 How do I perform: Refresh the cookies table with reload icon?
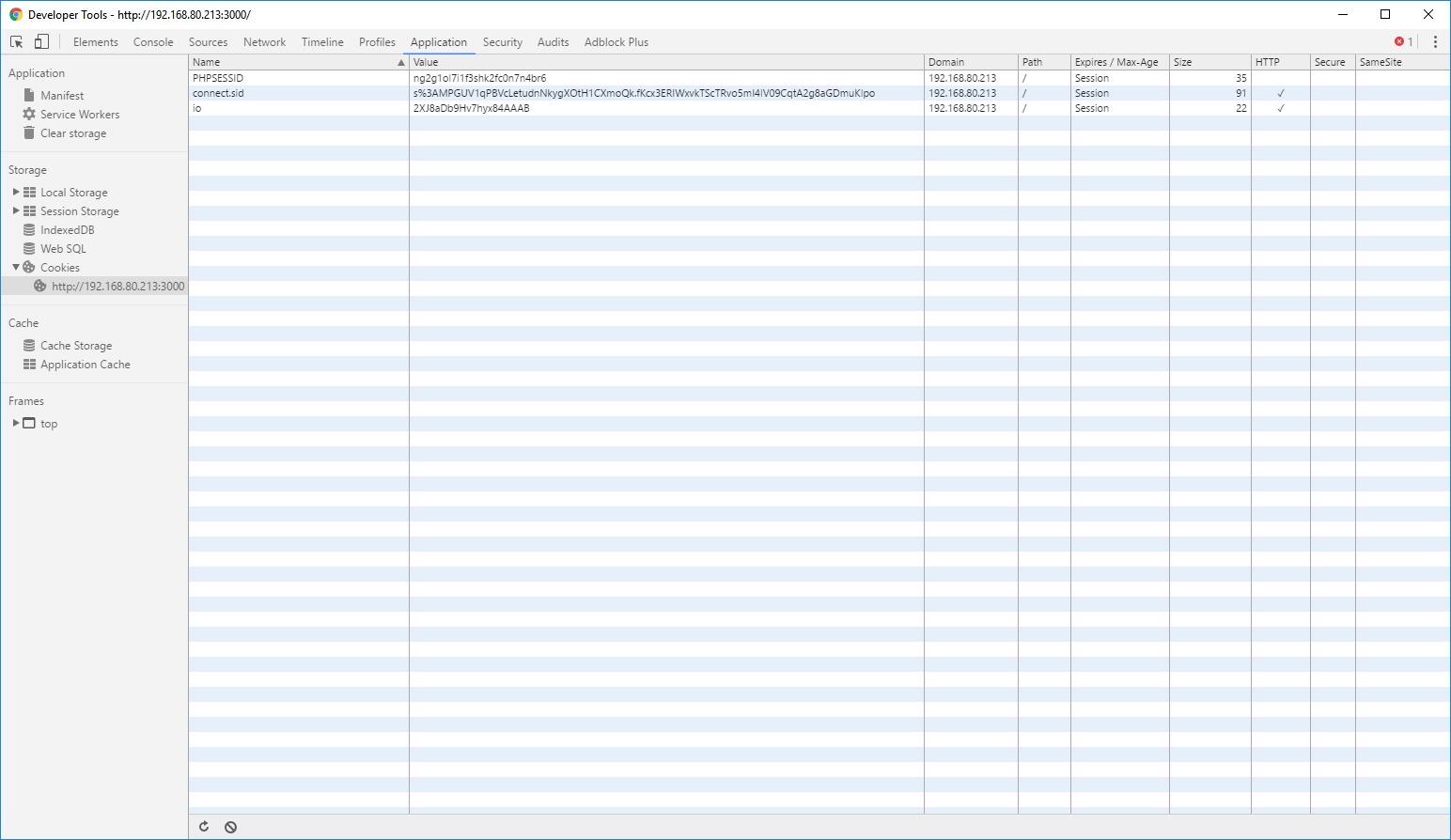(x=204, y=827)
